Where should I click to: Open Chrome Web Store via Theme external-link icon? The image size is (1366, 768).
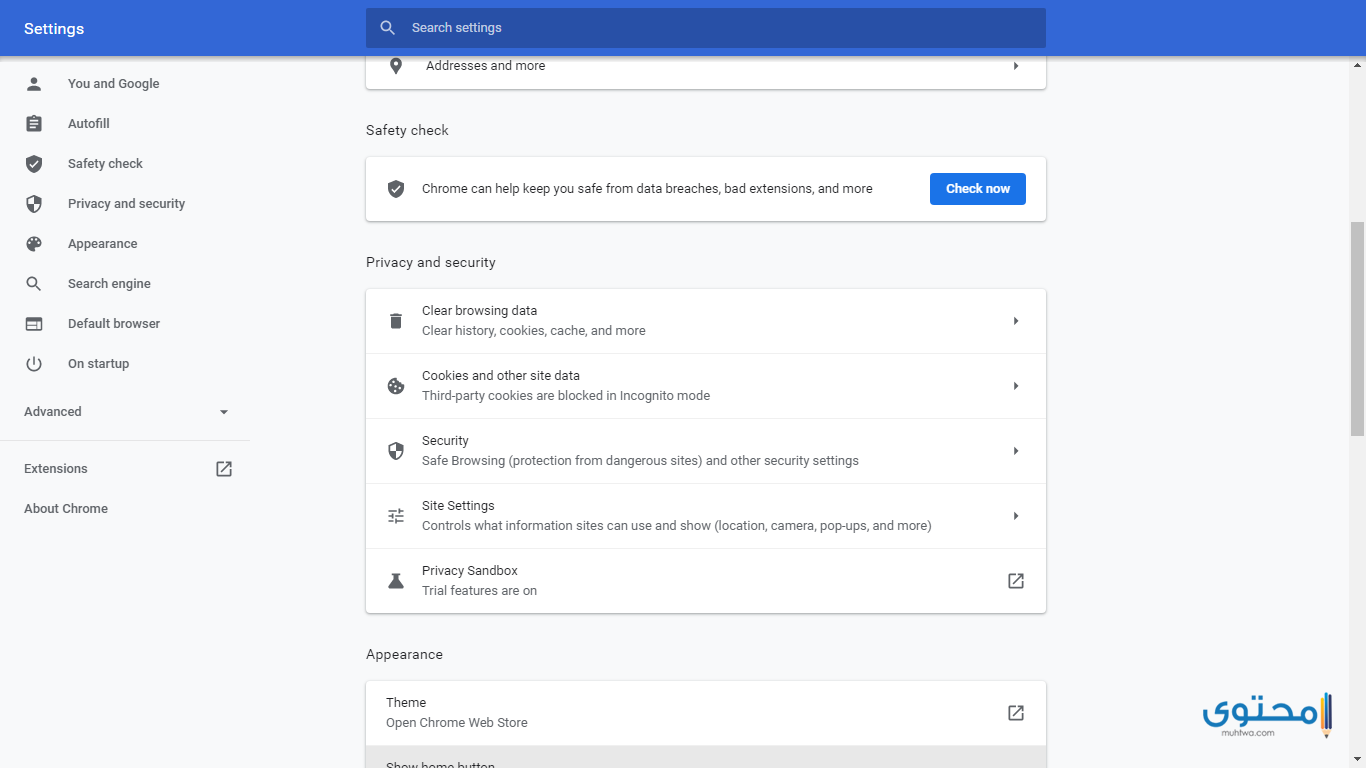point(1016,713)
